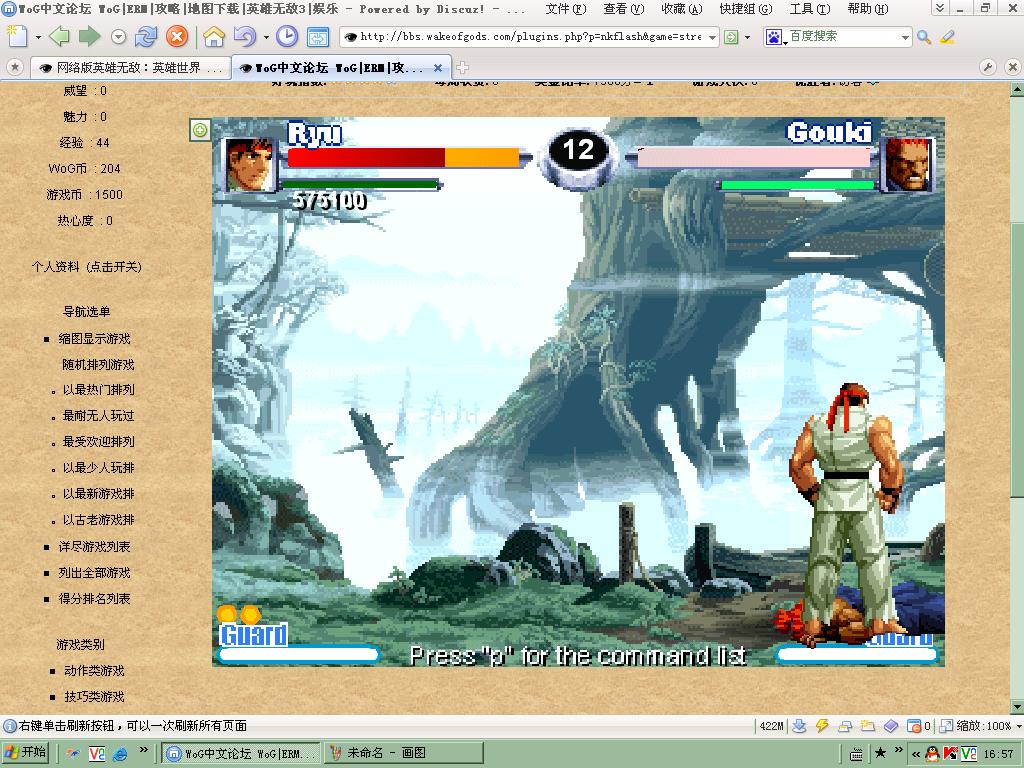1024x768 pixels.
Task: Open the 列出全部游戏 link
Action: click(x=94, y=573)
